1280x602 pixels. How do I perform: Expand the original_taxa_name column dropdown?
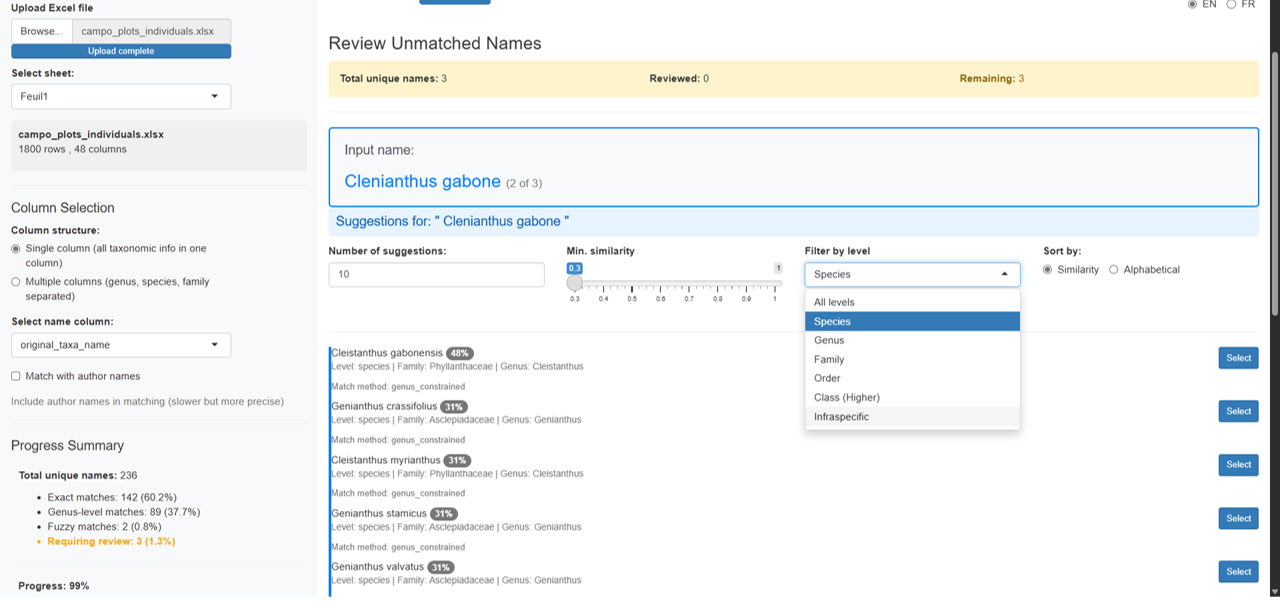click(x=121, y=345)
